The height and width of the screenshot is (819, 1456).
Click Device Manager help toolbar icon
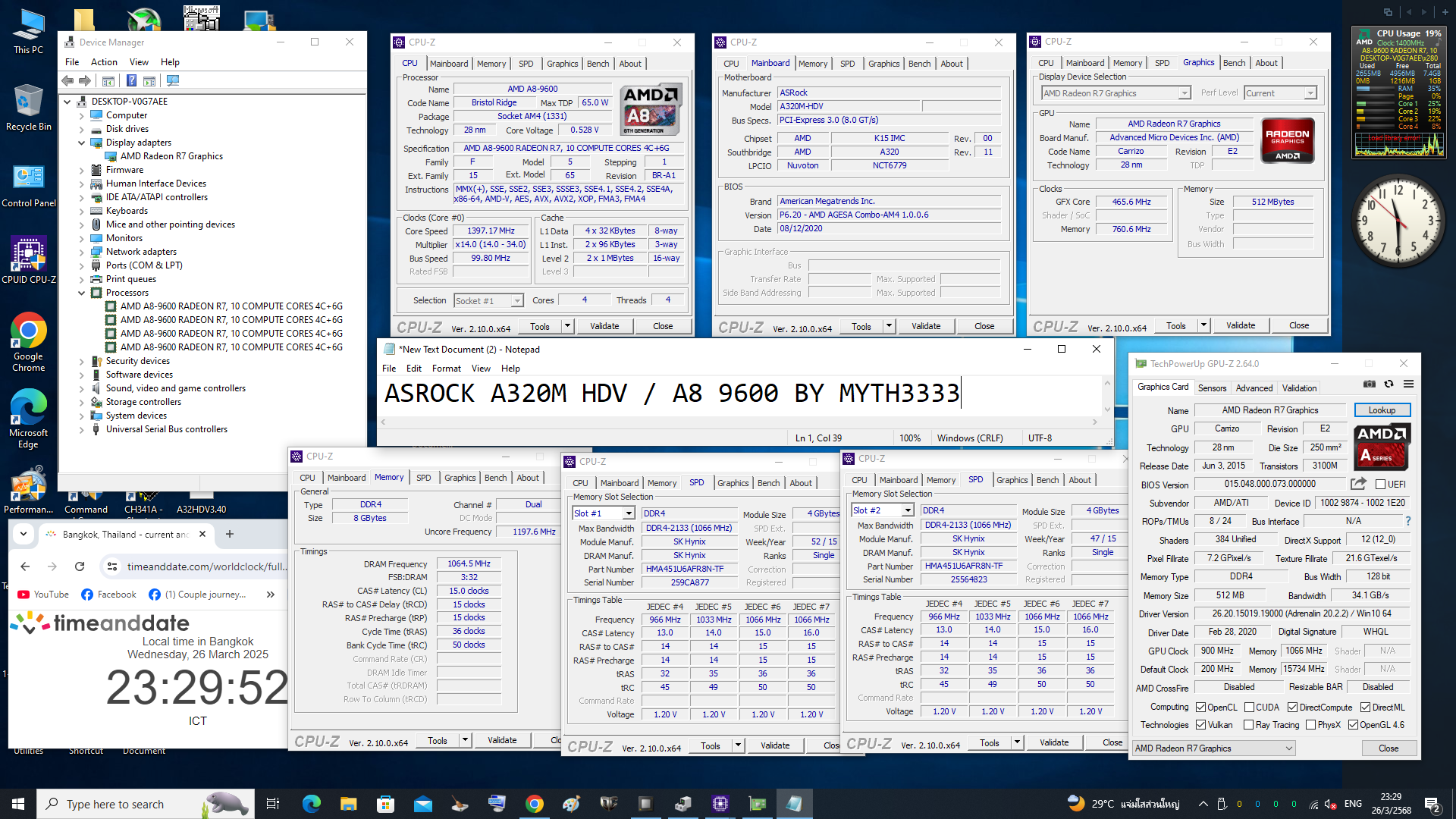pyautogui.click(x=131, y=80)
